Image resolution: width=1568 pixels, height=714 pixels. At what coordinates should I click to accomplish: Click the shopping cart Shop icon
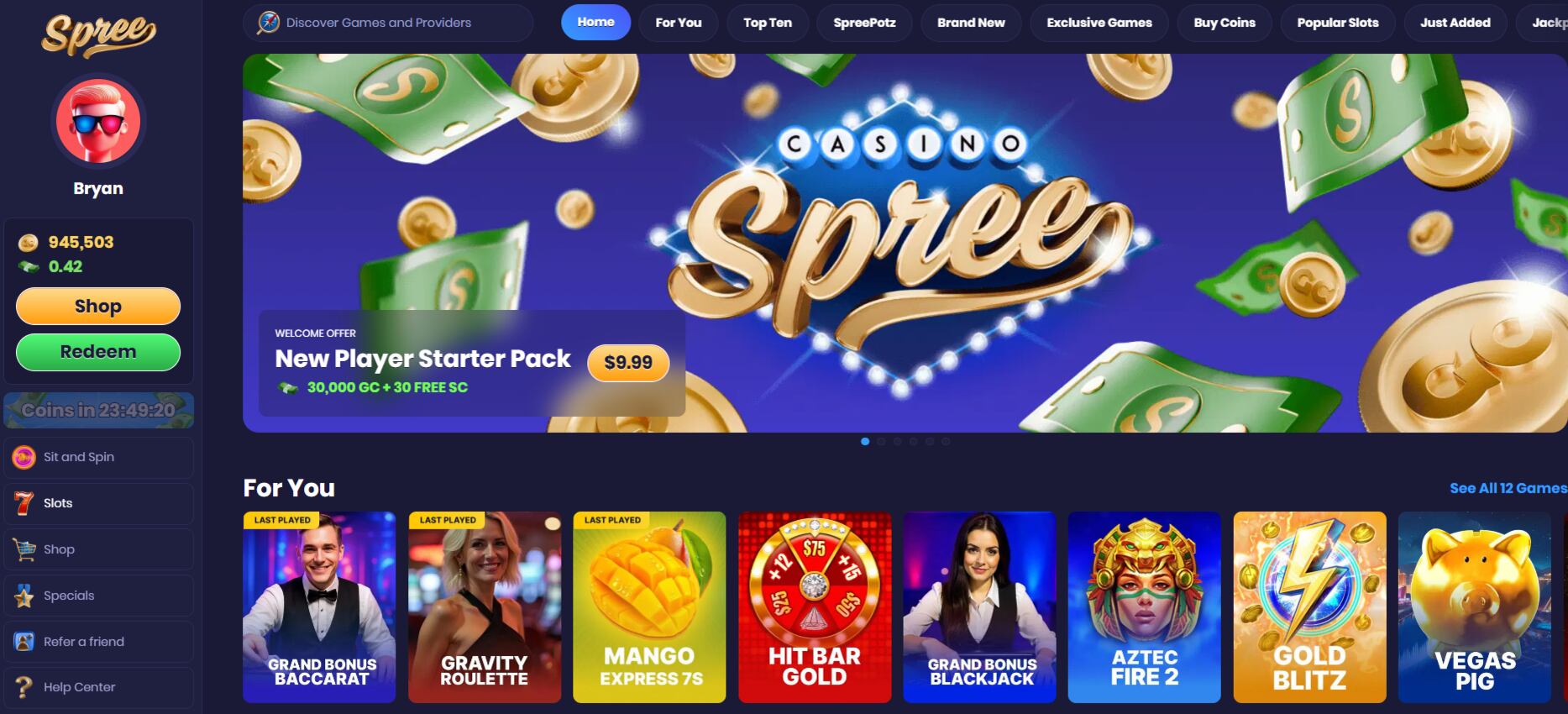tap(24, 549)
